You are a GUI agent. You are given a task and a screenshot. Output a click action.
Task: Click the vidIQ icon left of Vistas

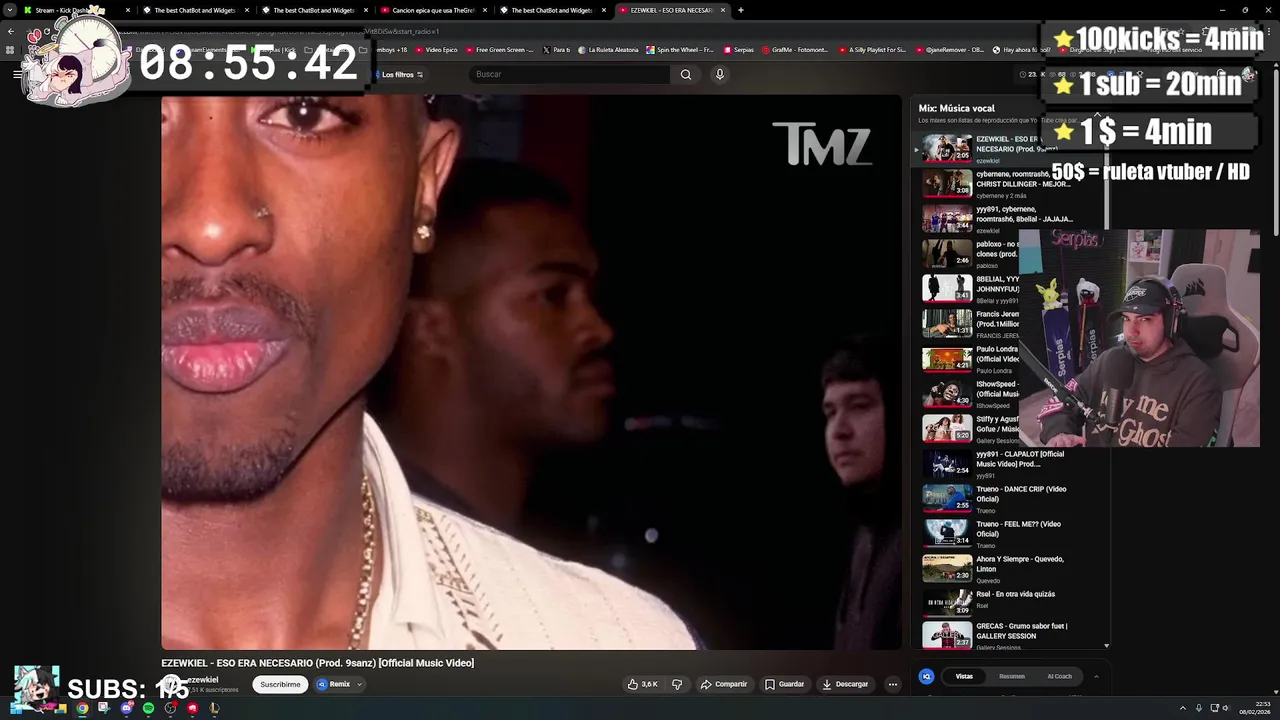coord(926,676)
